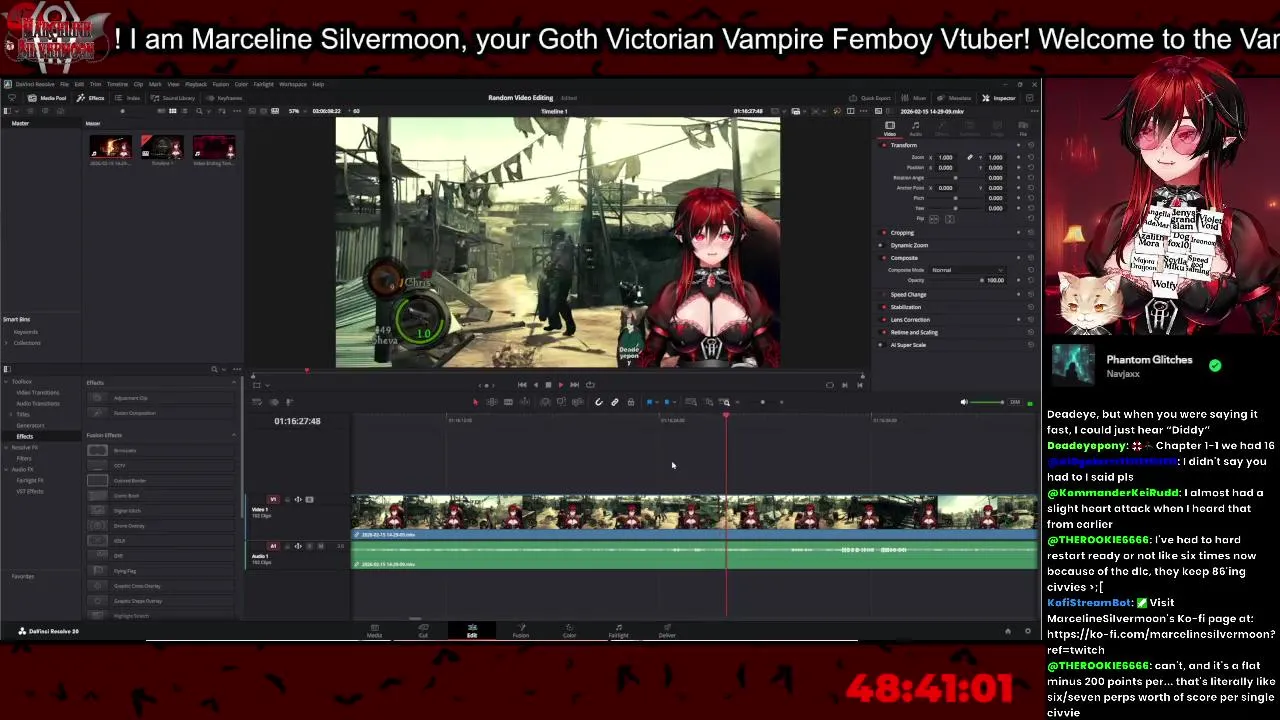Open the Index panel
This screenshot has width=1280, height=720.
[x=128, y=98]
